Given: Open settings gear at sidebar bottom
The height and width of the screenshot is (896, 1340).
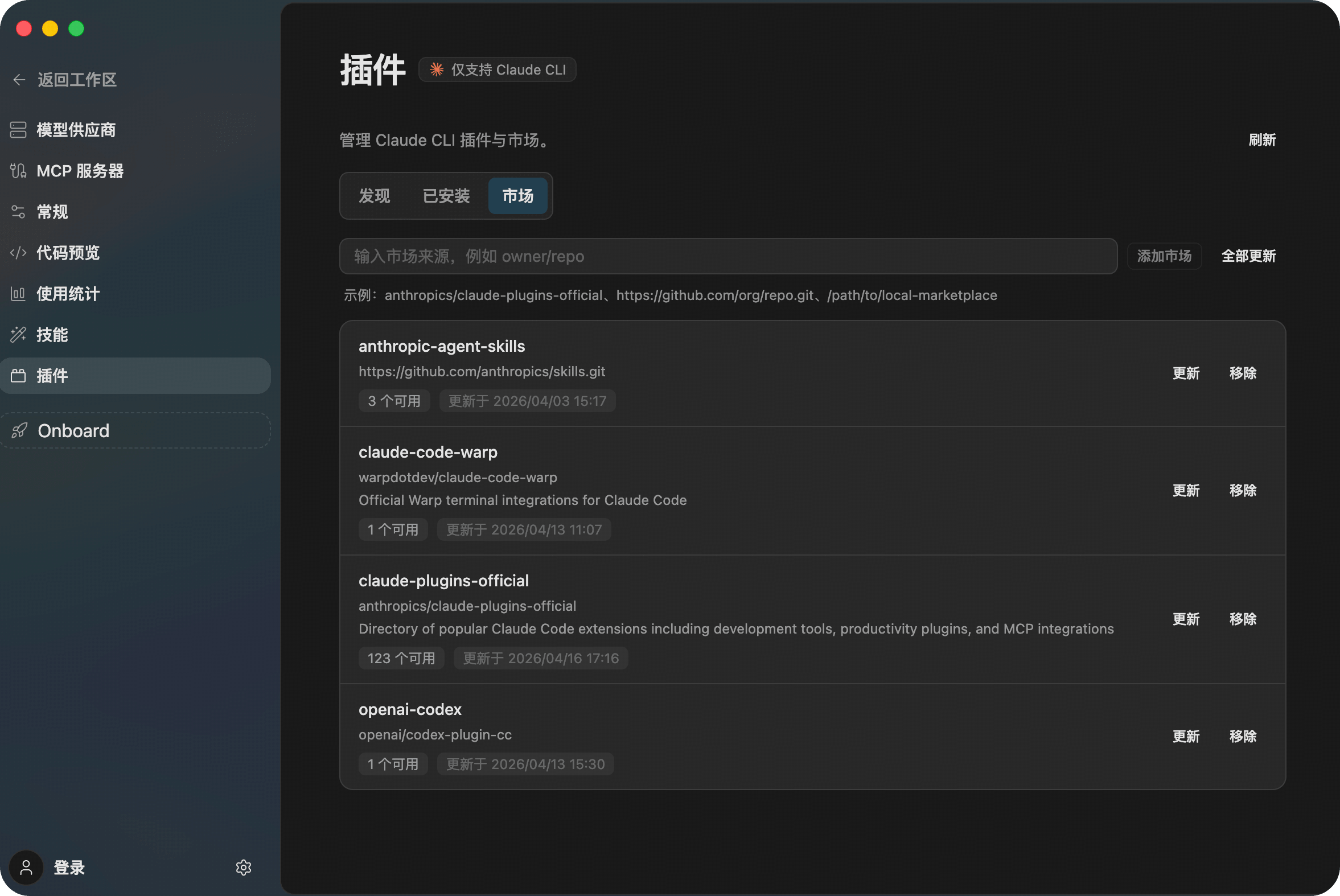Looking at the screenshot, I should pyautogui.click(x=244, y=868).
